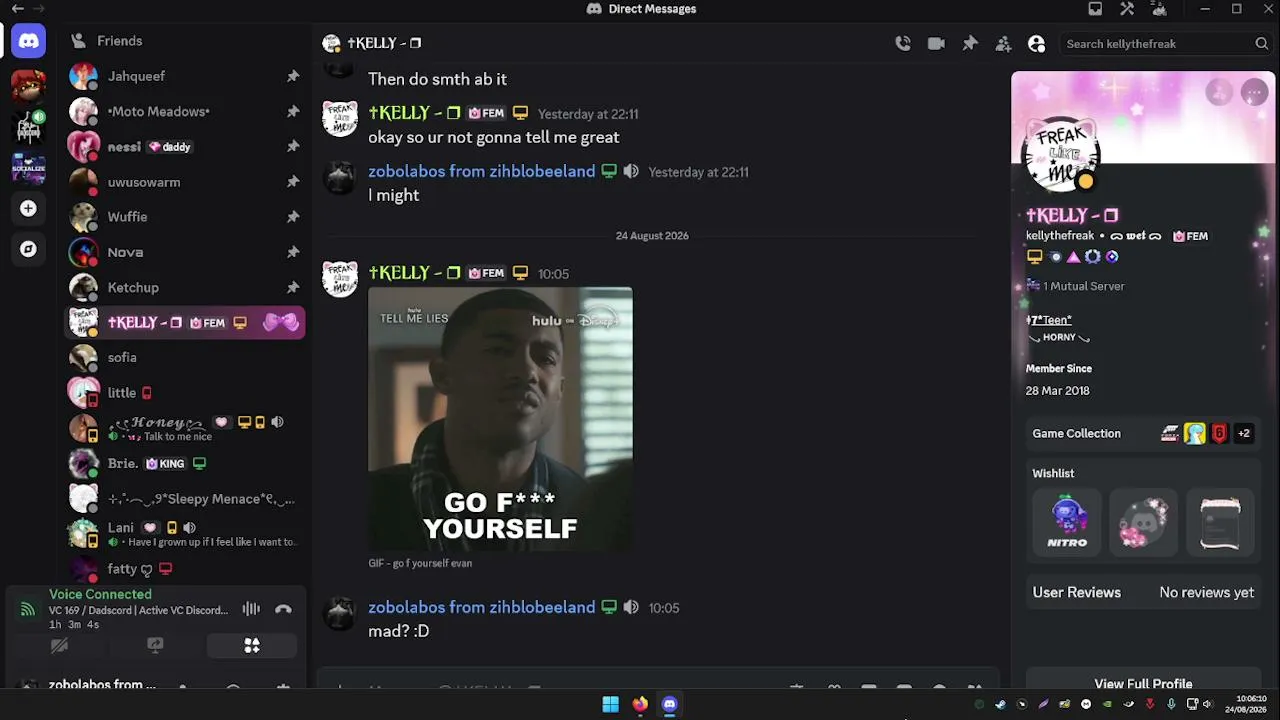Click zobolabos username on 'mad? :D' message
The height and width of the screenshot is (720, 1280).
coord(481,607)
